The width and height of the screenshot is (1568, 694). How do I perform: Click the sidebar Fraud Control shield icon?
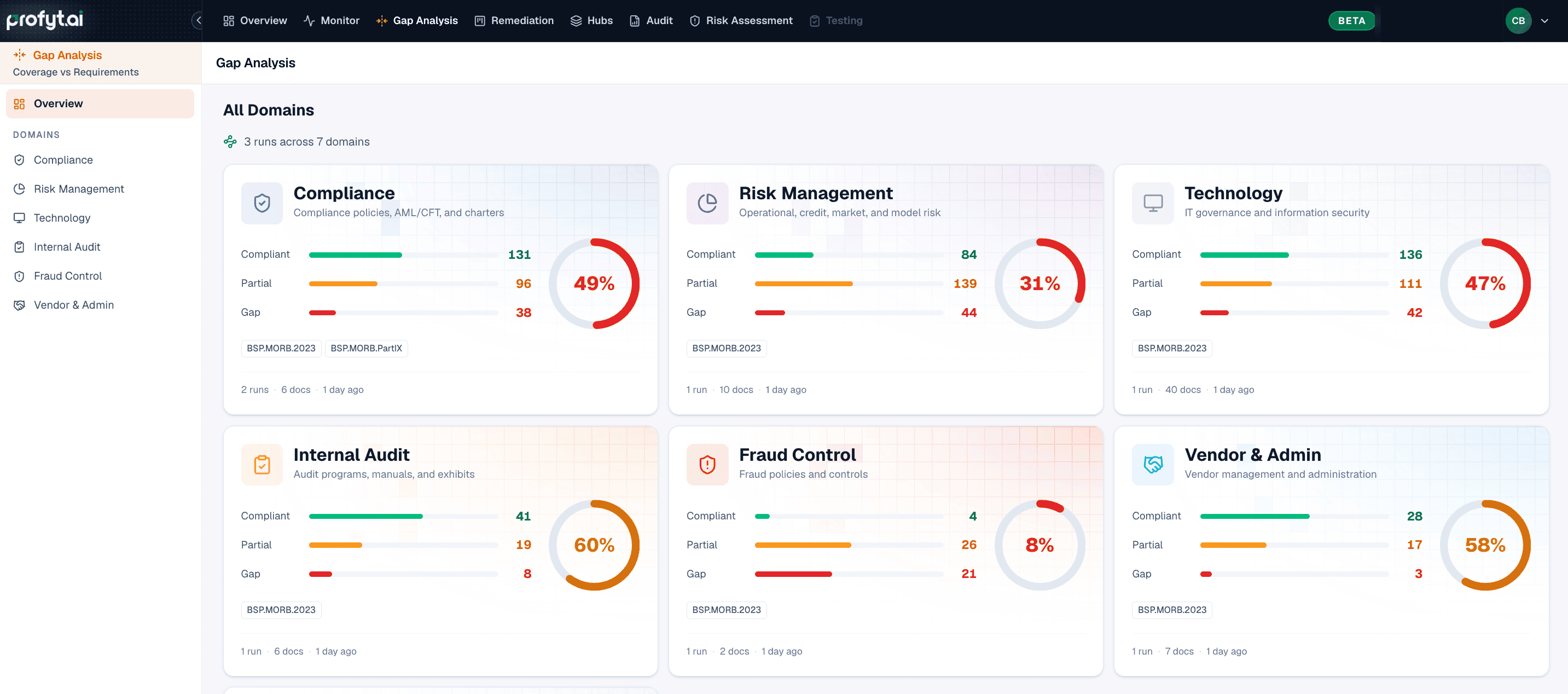pos(20,276)
